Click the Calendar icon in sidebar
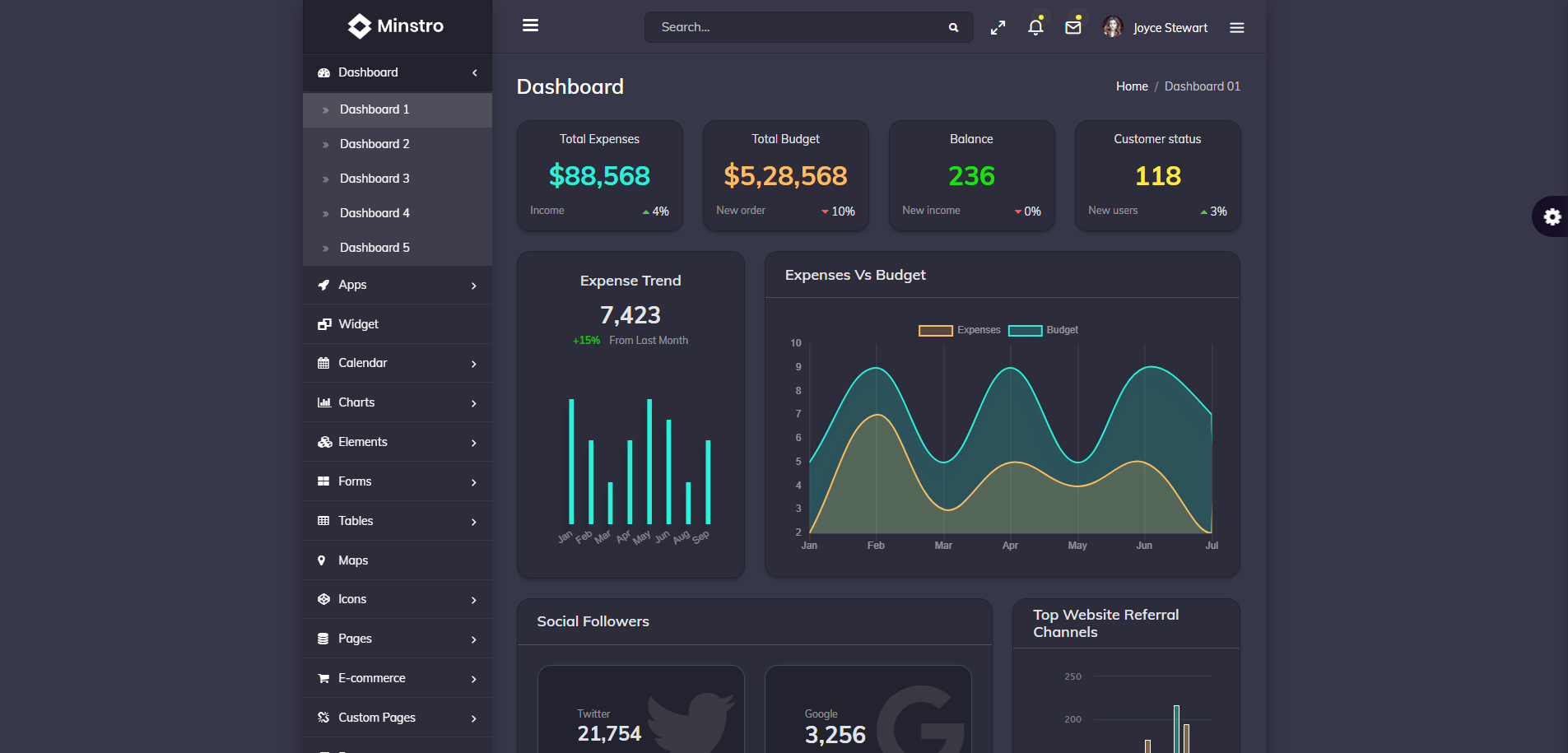The image size is (1568, 753). coord(323,363)
